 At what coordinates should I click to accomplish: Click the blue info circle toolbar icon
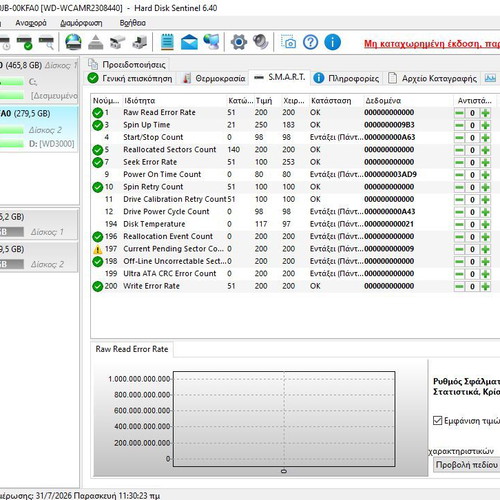coord(332,42)
